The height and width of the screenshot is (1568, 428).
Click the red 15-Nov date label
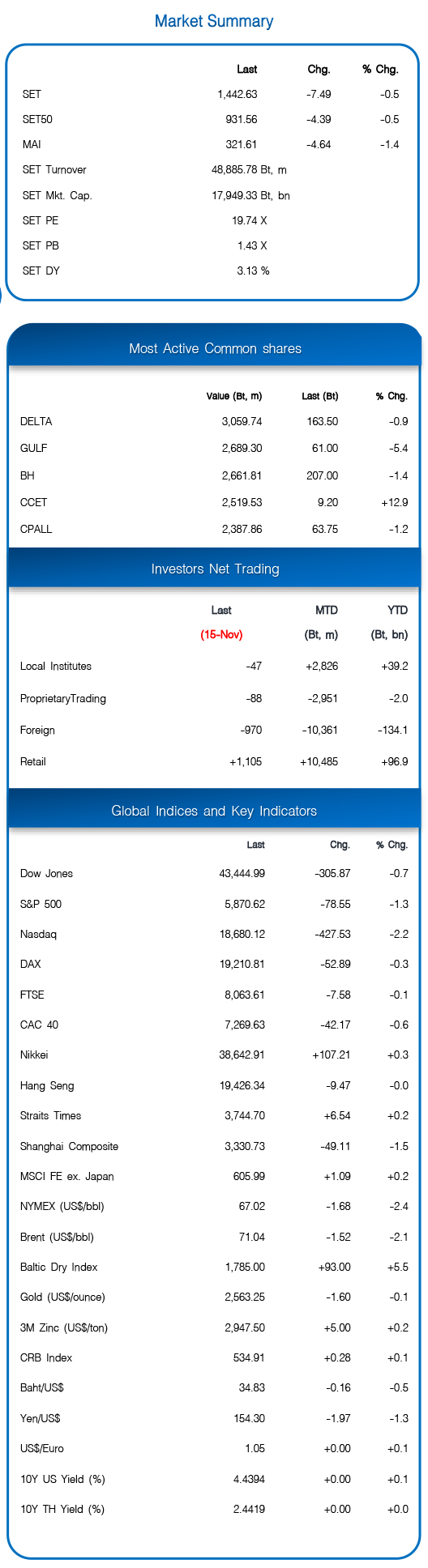221,635
